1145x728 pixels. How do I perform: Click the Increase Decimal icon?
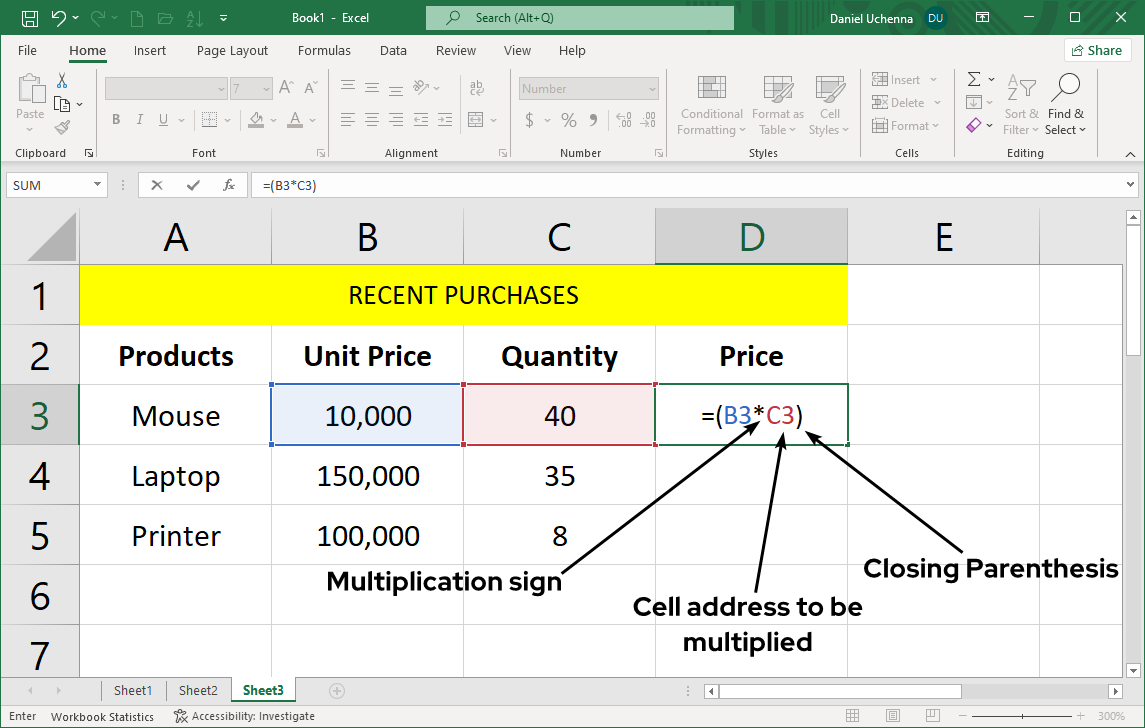coord(623,119)
